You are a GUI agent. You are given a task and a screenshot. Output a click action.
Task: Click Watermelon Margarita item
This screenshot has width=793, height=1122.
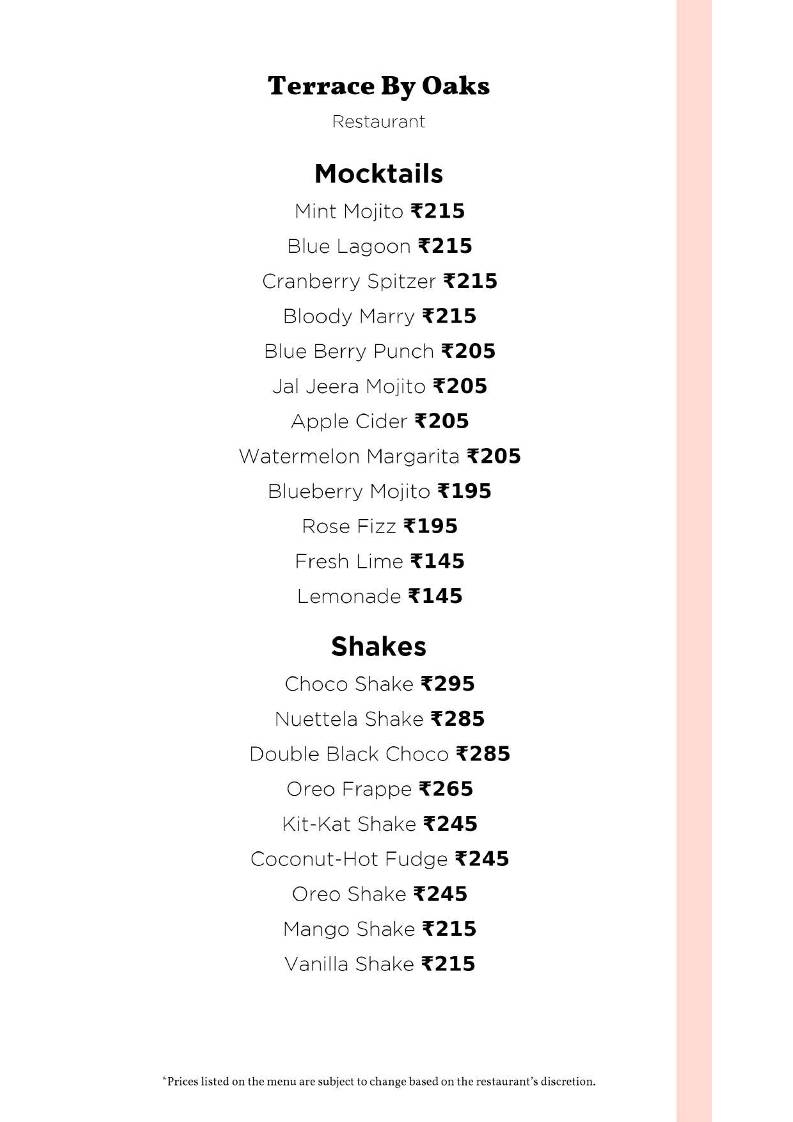click(379, 457)
